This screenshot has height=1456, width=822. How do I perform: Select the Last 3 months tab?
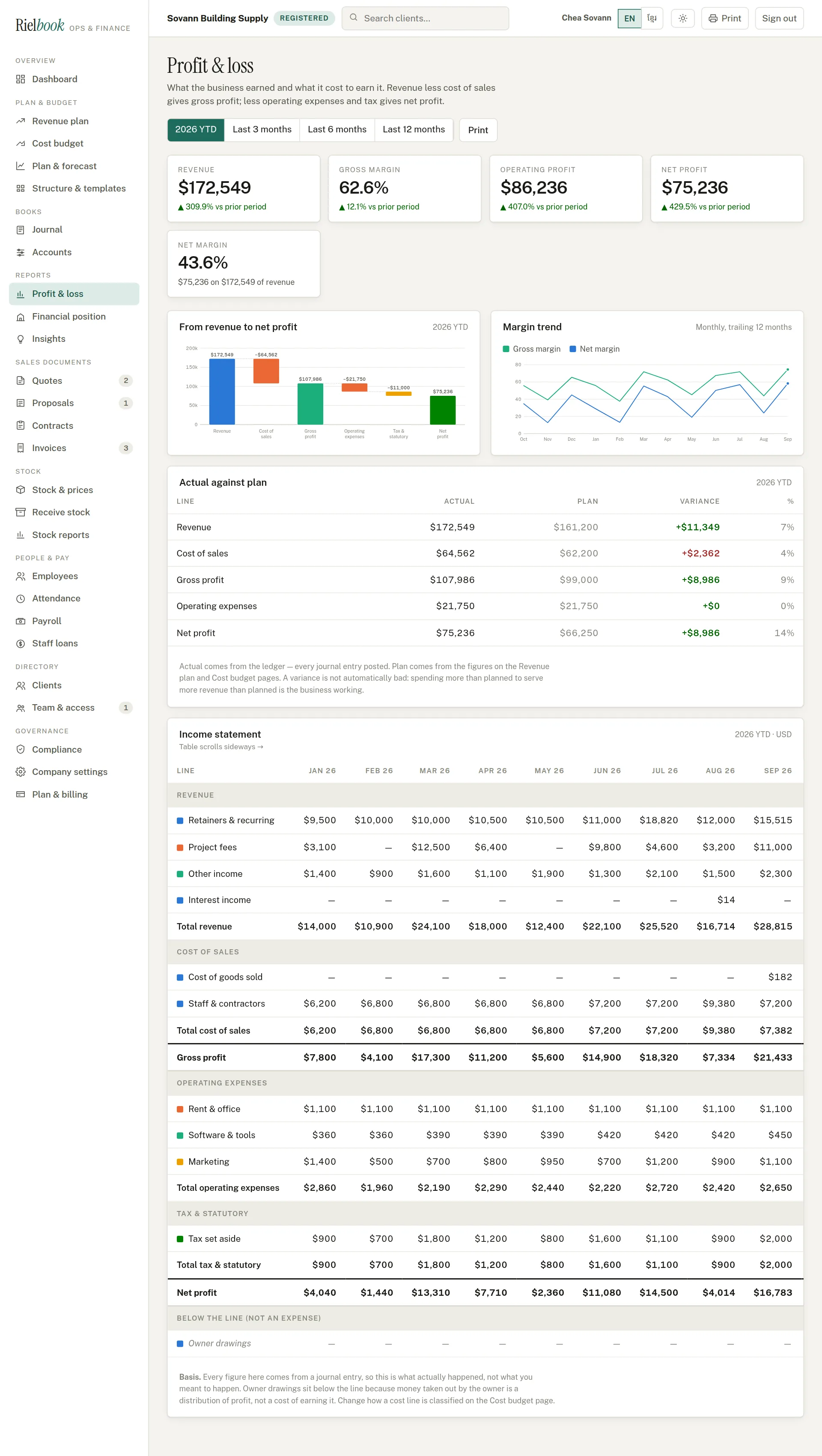click(x=262, y=129)
